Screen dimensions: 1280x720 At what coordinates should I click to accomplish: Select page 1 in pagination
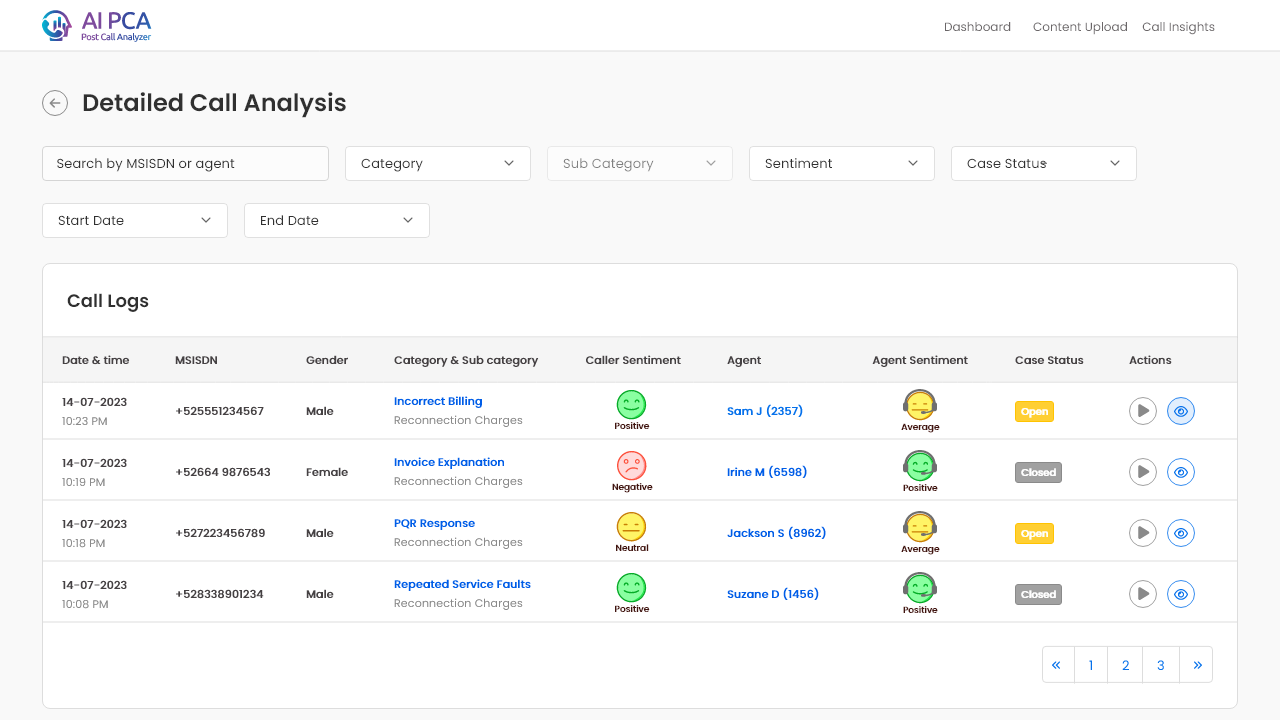coord(1091,664)
